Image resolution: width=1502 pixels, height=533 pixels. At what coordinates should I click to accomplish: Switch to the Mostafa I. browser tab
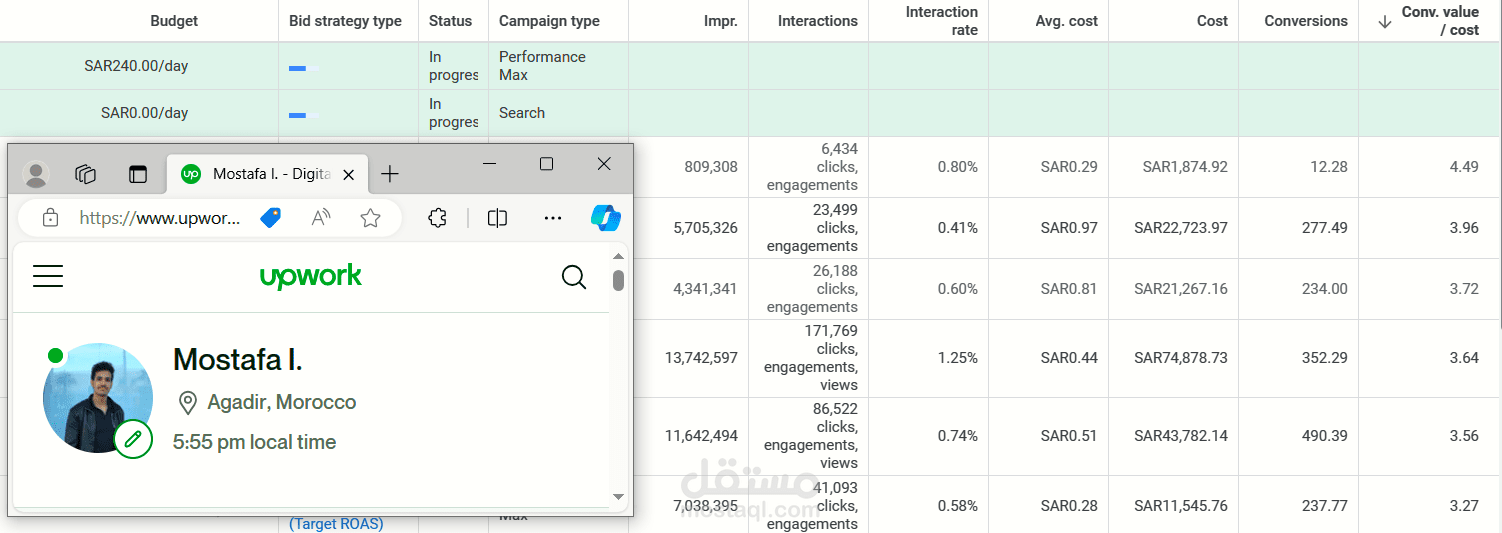pyautogui.click(x=258, y=174)
